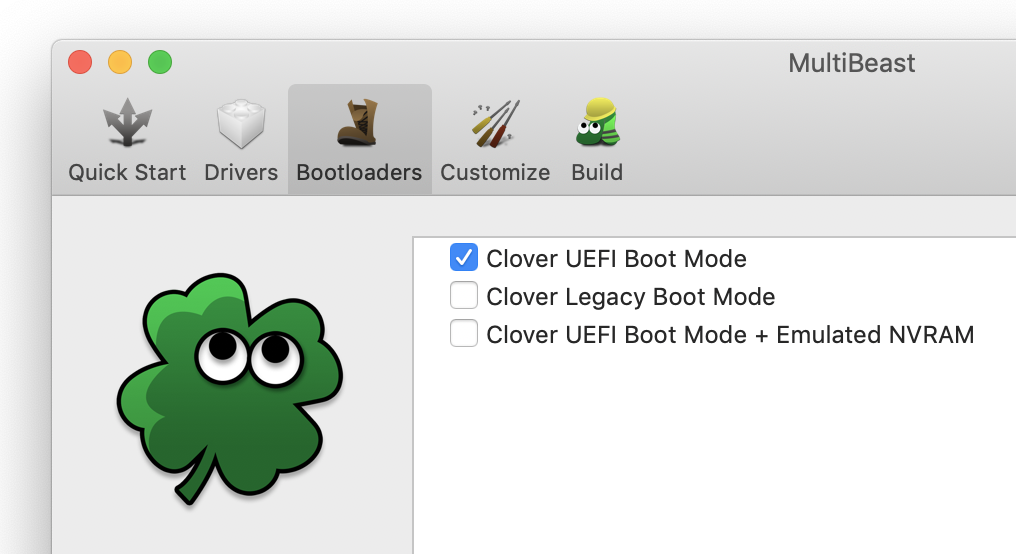Viewport: 1016px width, 554px height.
Task: Go to the Build tab label
Action: 597,172
